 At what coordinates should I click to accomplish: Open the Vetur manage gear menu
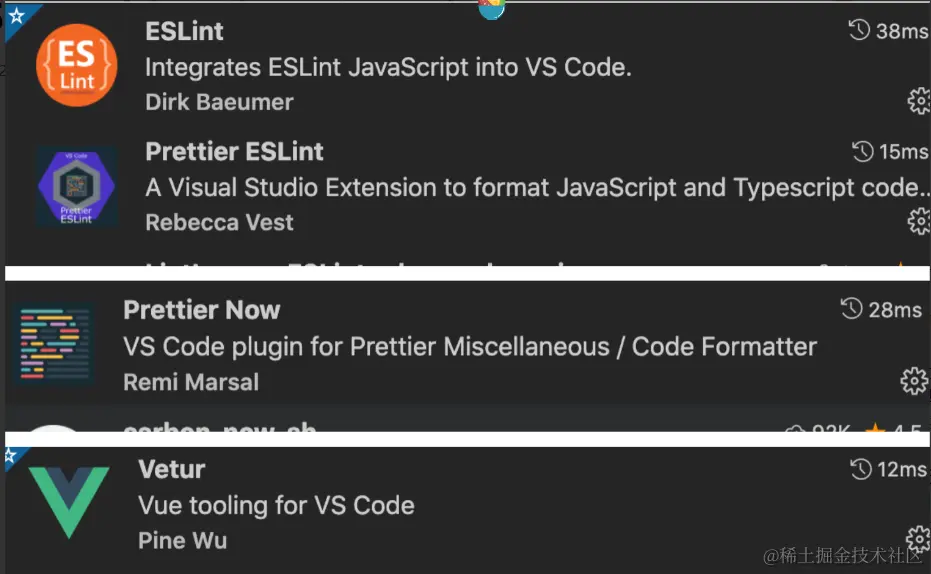click(918, 538)
